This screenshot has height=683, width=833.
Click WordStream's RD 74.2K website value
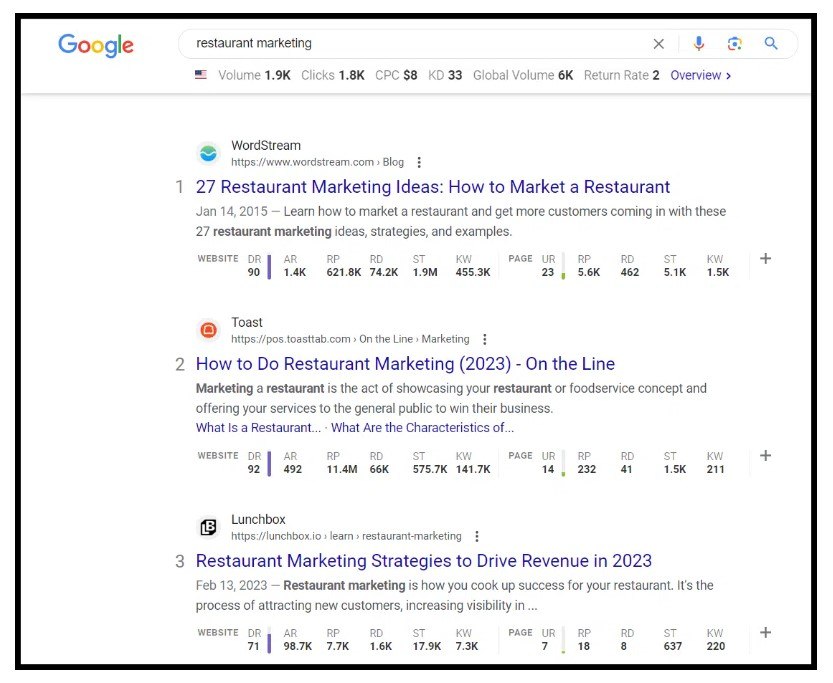pos(384,272)
